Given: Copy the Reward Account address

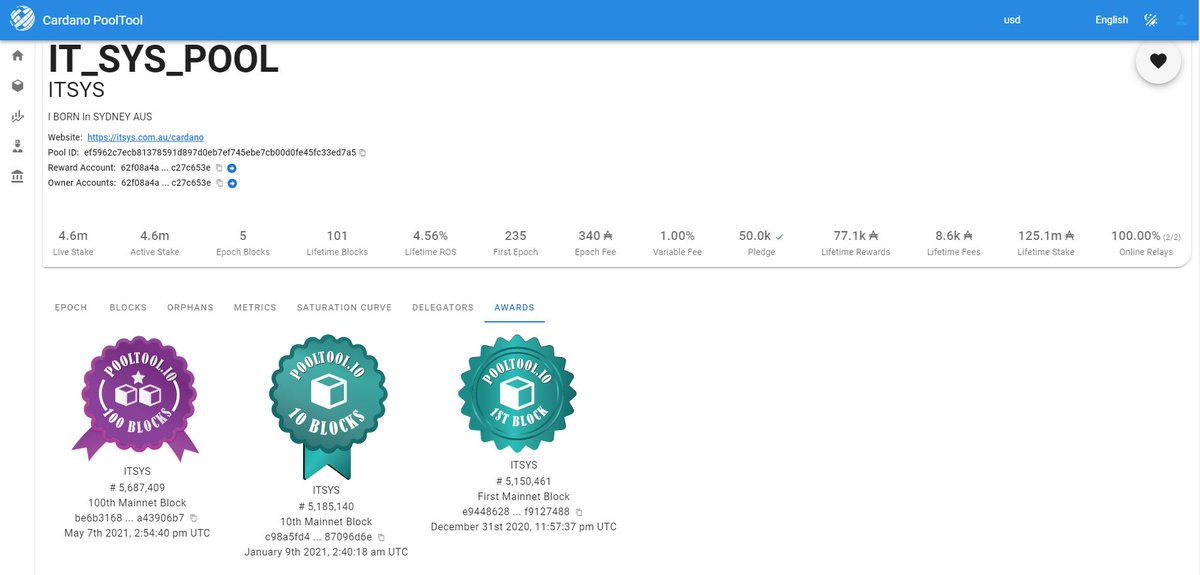Looking at the screenshot, I should point(219,168).
